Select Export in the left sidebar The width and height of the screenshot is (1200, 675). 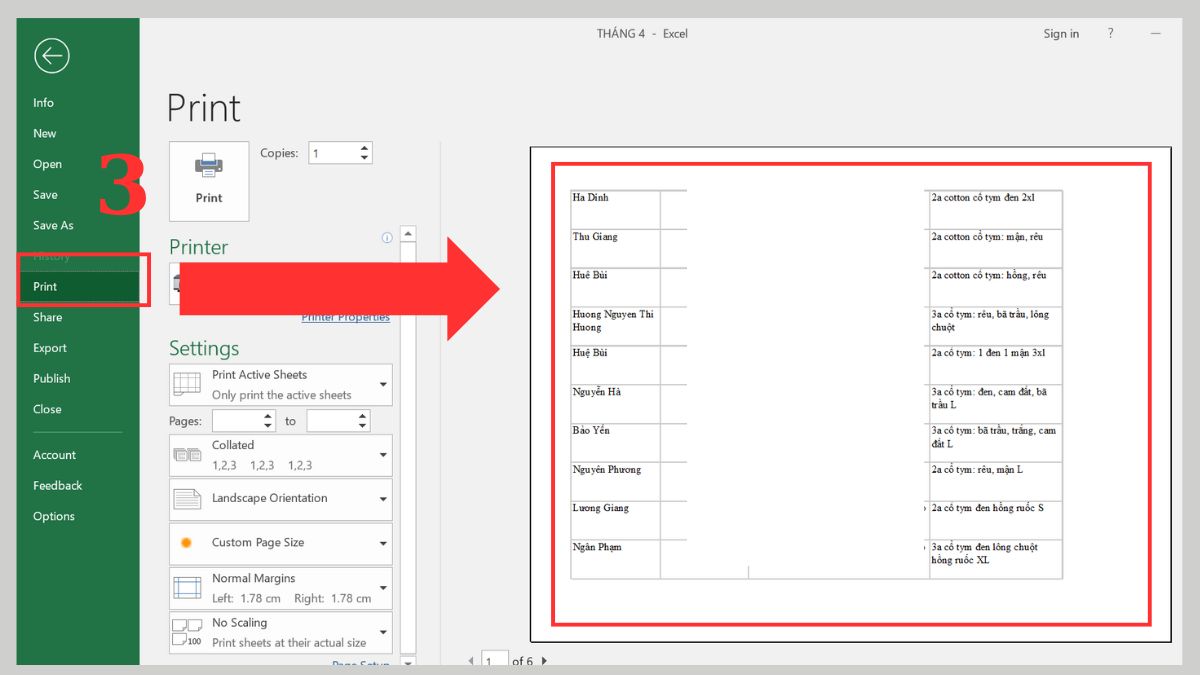(49, 347)
